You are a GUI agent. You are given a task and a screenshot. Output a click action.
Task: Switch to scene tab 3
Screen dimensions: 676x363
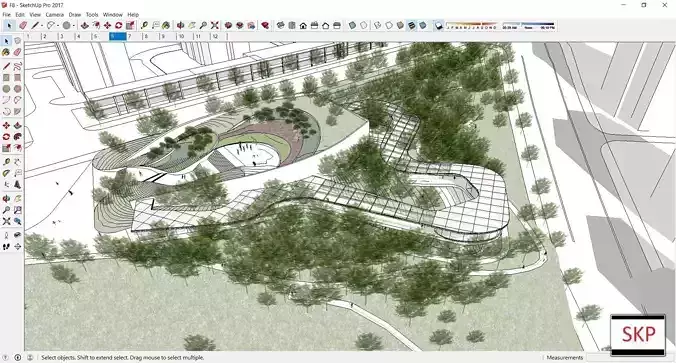[x=66, y=37]
